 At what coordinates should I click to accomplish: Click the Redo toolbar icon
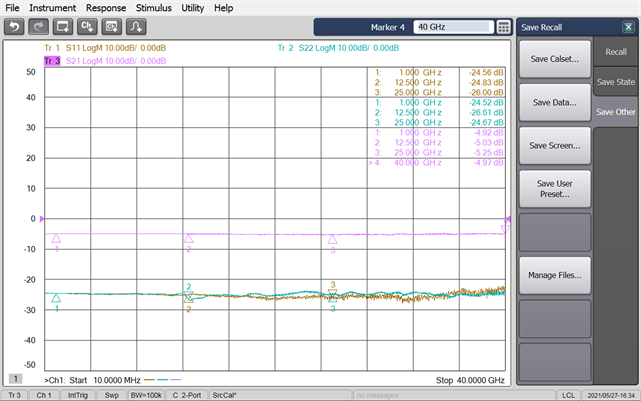tap(39, 27)
